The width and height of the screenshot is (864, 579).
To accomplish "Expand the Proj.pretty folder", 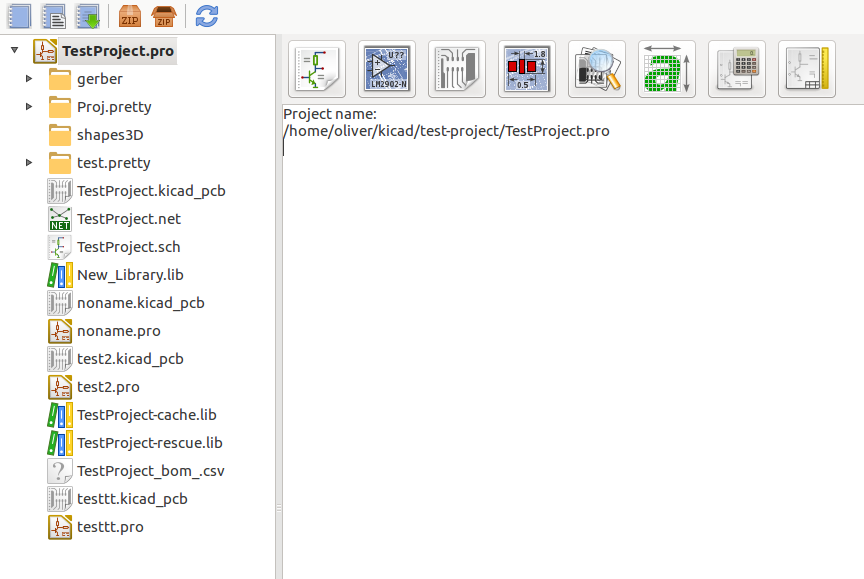I will pos(29,106).
